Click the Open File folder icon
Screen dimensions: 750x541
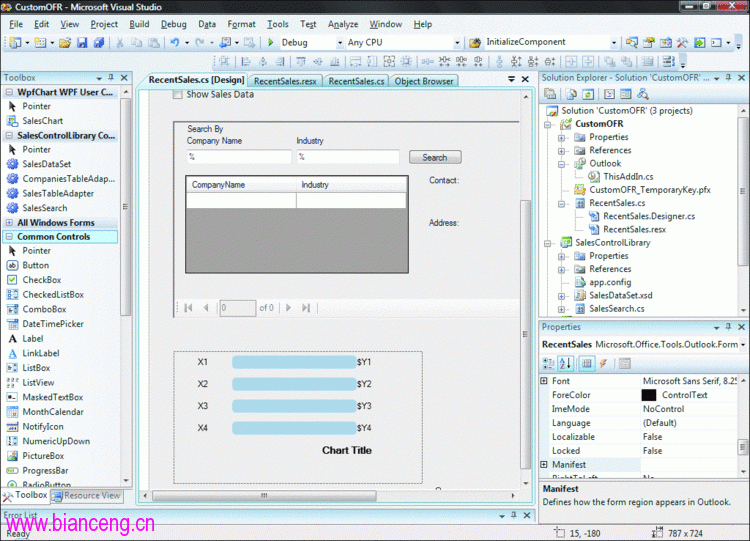[x=65, y=43]
